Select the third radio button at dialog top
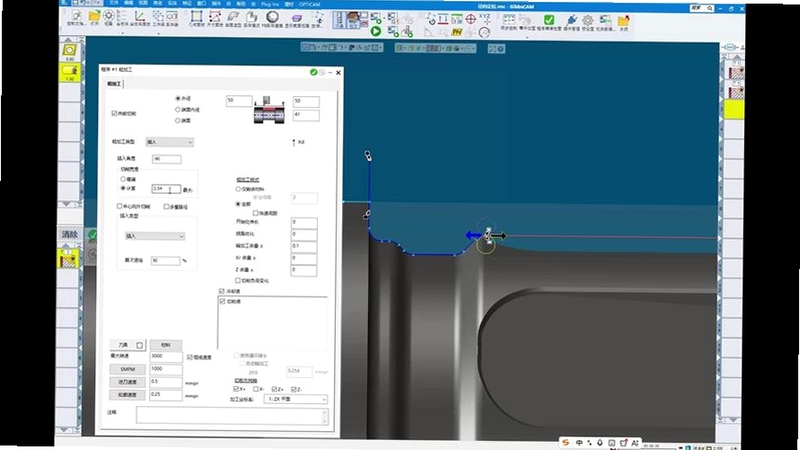Viewport: 800px width, 450px height. [x=178, y=120]
